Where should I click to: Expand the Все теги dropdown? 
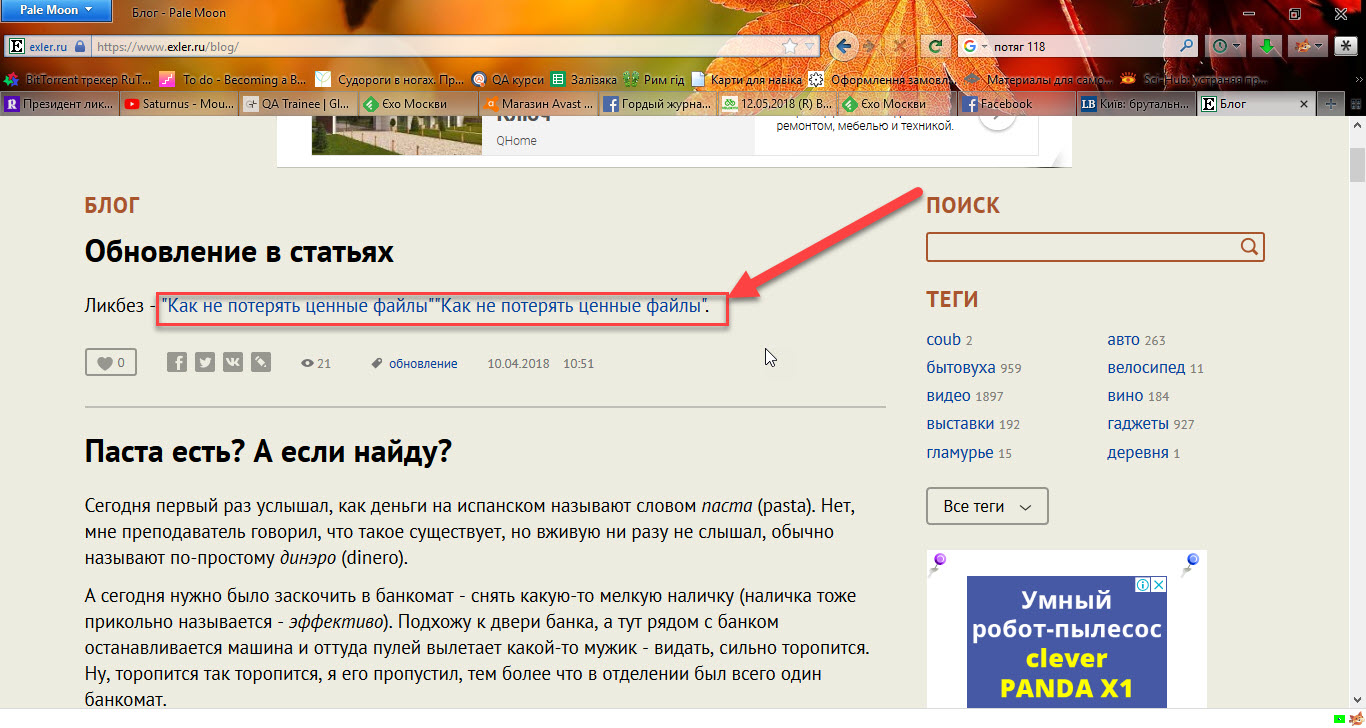click(987, 507)
